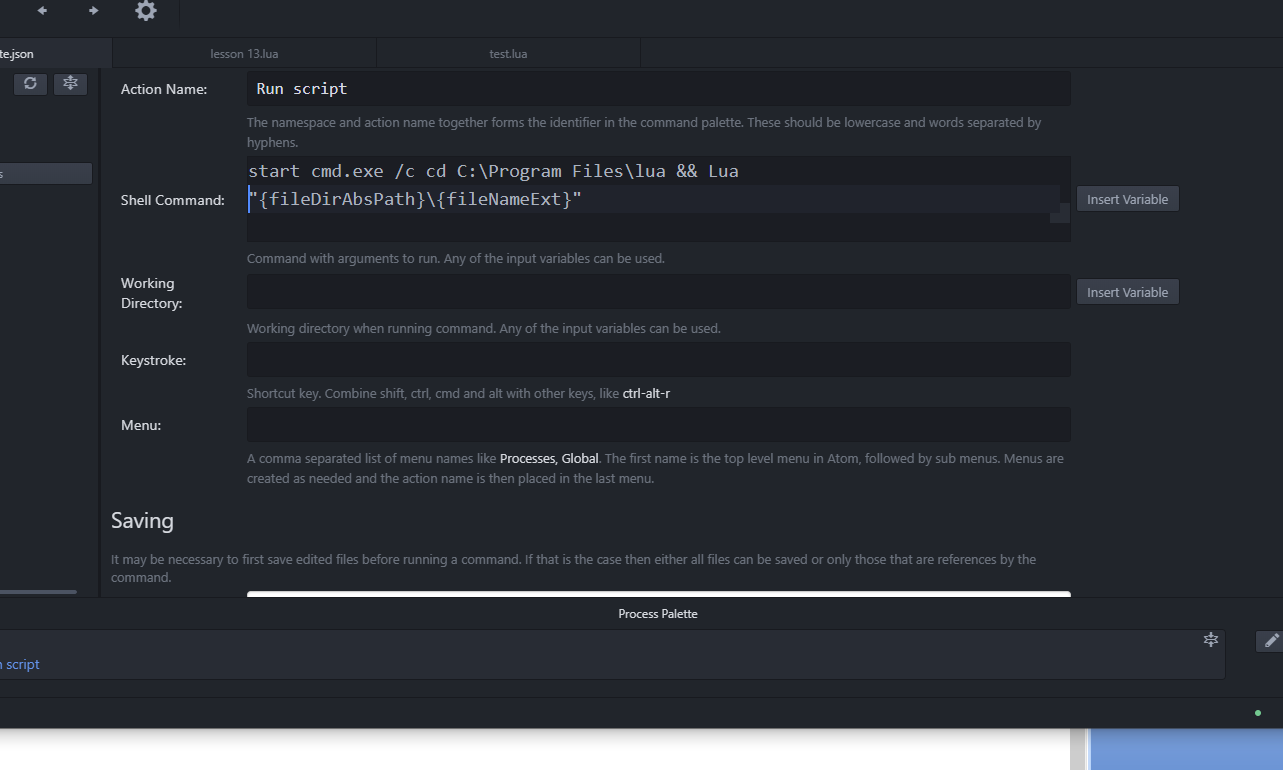Click the back navigation arrow

click(x=41, y=12)
